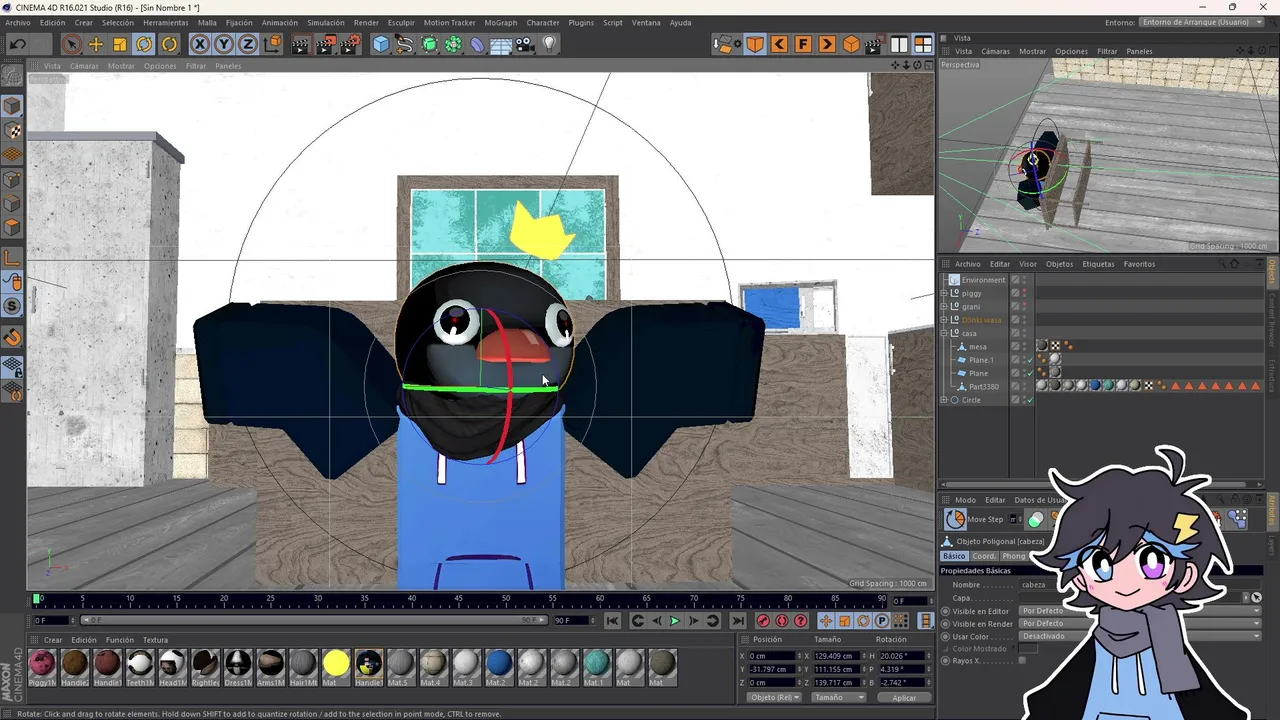Screen dimensions: 1280x720
Task: Toggle Z axis lock
Action: click(248, 44)
